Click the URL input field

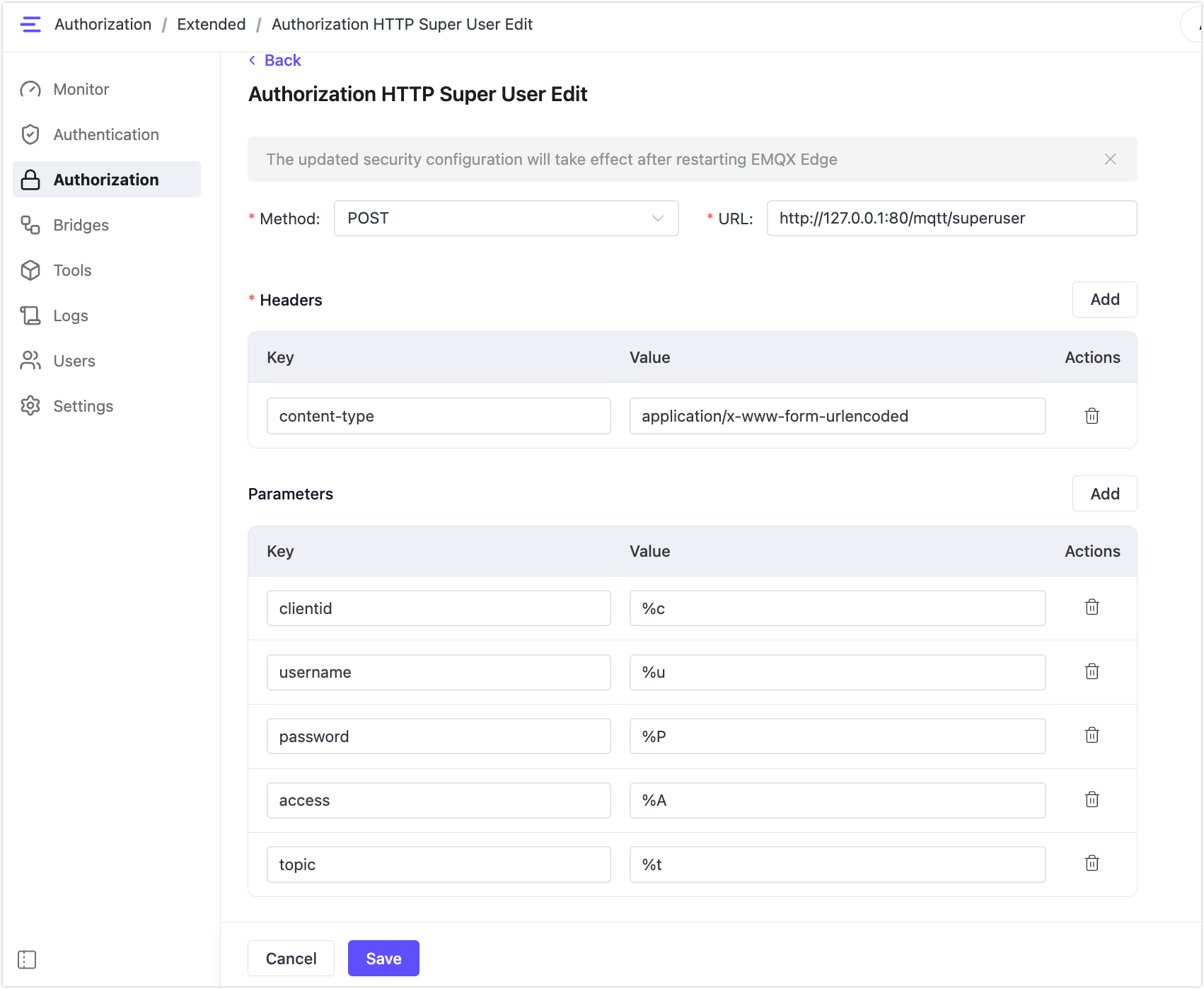click(x=951, y=218)
